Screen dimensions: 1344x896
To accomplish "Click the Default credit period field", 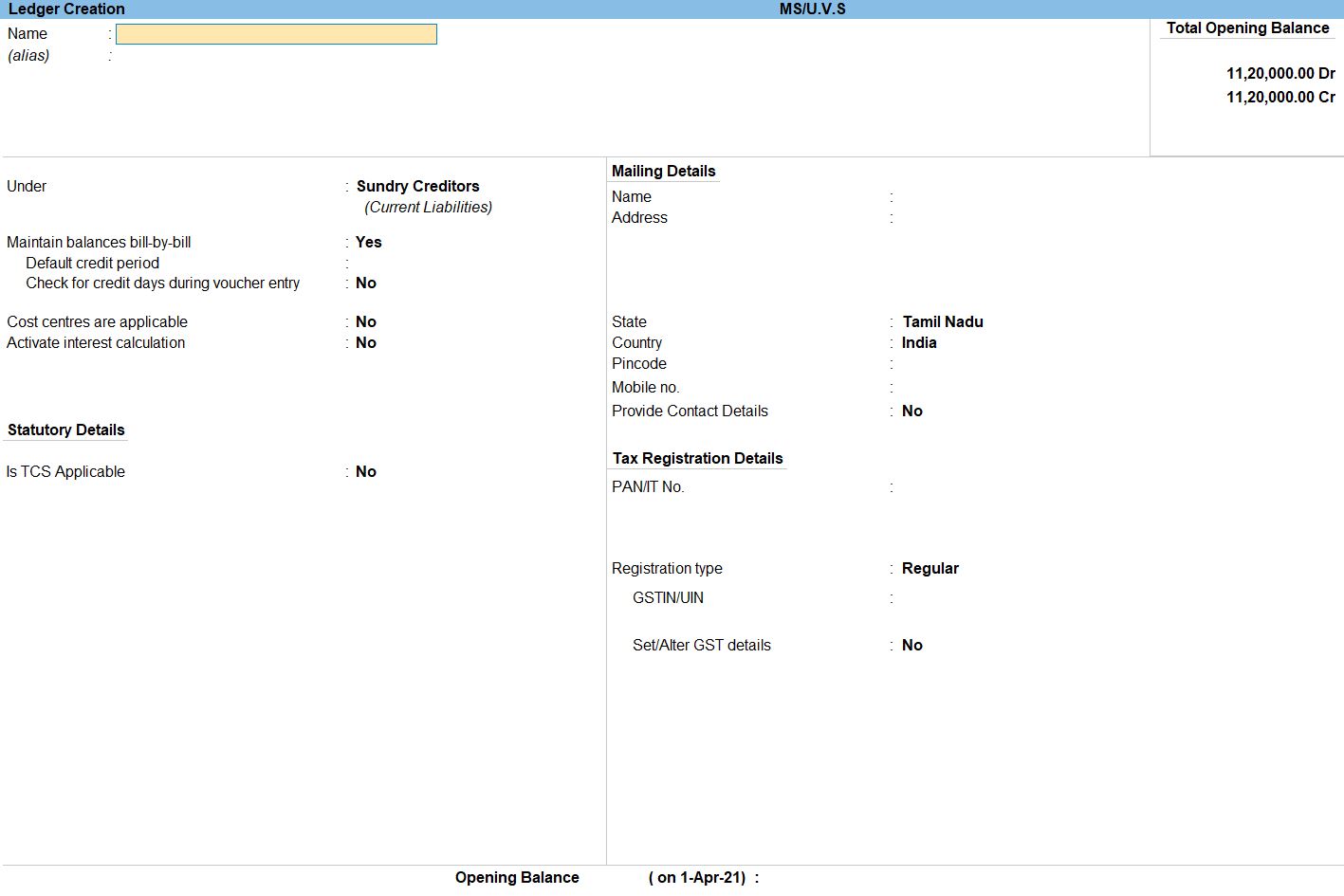I will [398, 263].
